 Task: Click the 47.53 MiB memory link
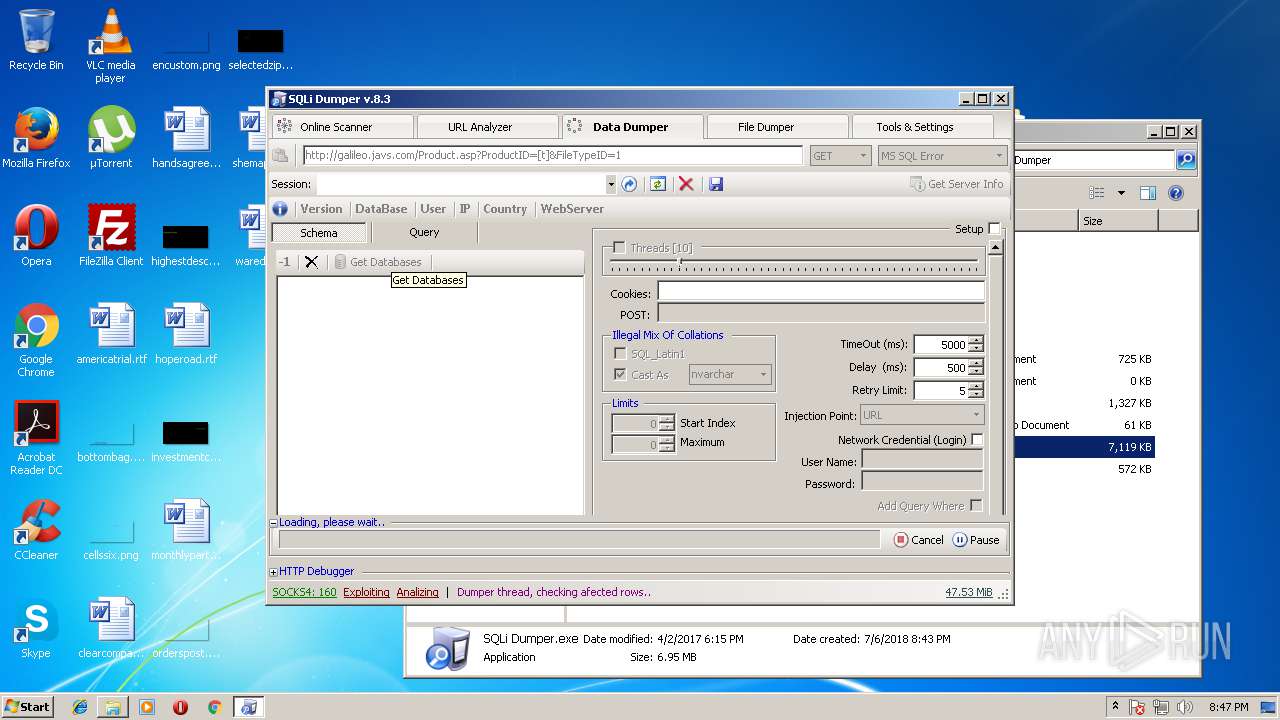click(x=969, y=592)
